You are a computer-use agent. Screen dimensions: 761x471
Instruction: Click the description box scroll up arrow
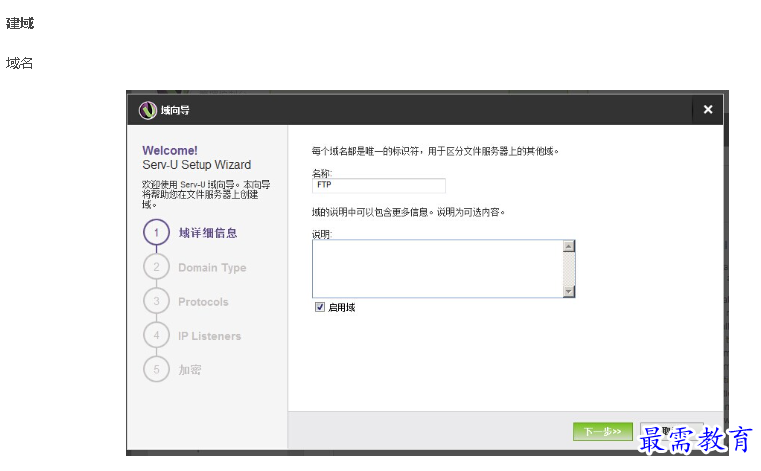tap(569, 246)
